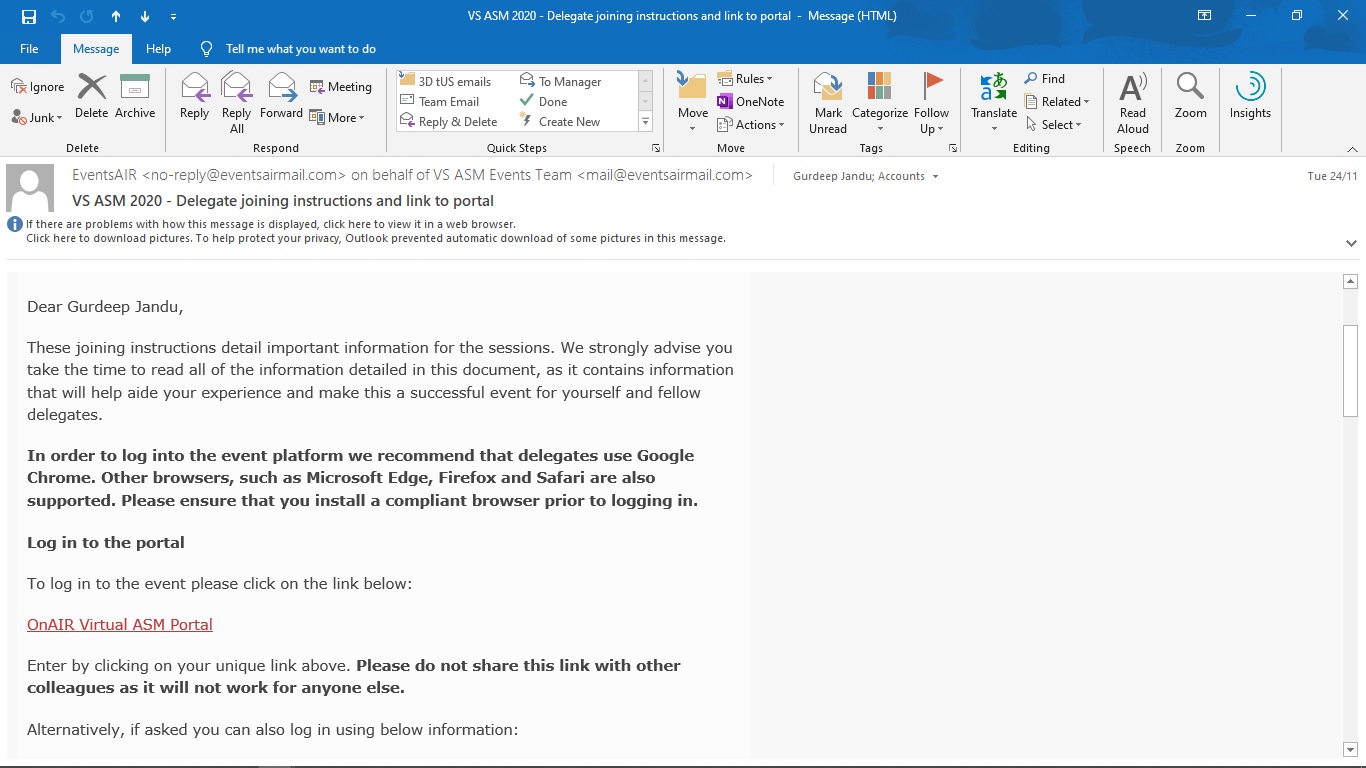Viewport: 1366px width, 768px height.
Task: Open the OnAIR Virtual ASM Portal link
Action: [120, 625]
